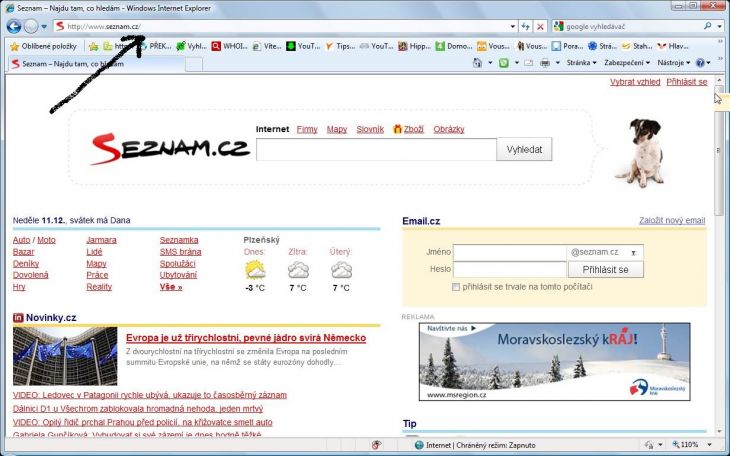Expand the address bar history dropdown
This screenshot has width=730, height=456.
513,27
